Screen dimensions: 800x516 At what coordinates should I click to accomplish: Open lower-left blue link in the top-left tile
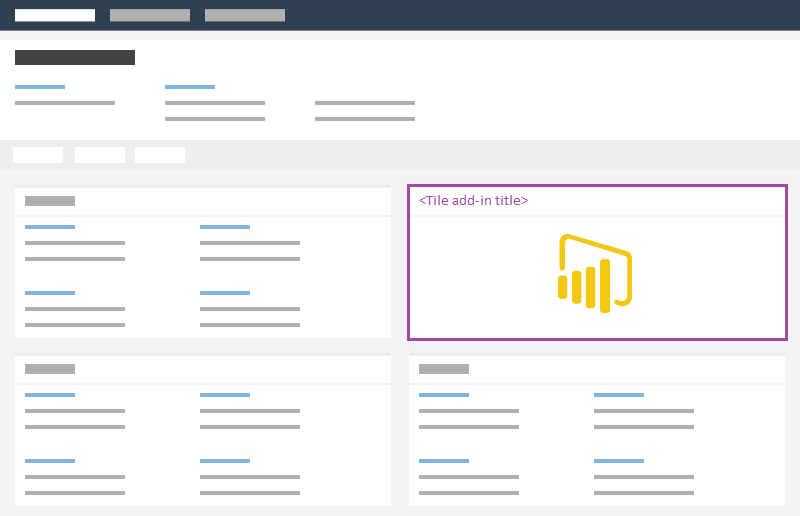click(x=50, y=293)
